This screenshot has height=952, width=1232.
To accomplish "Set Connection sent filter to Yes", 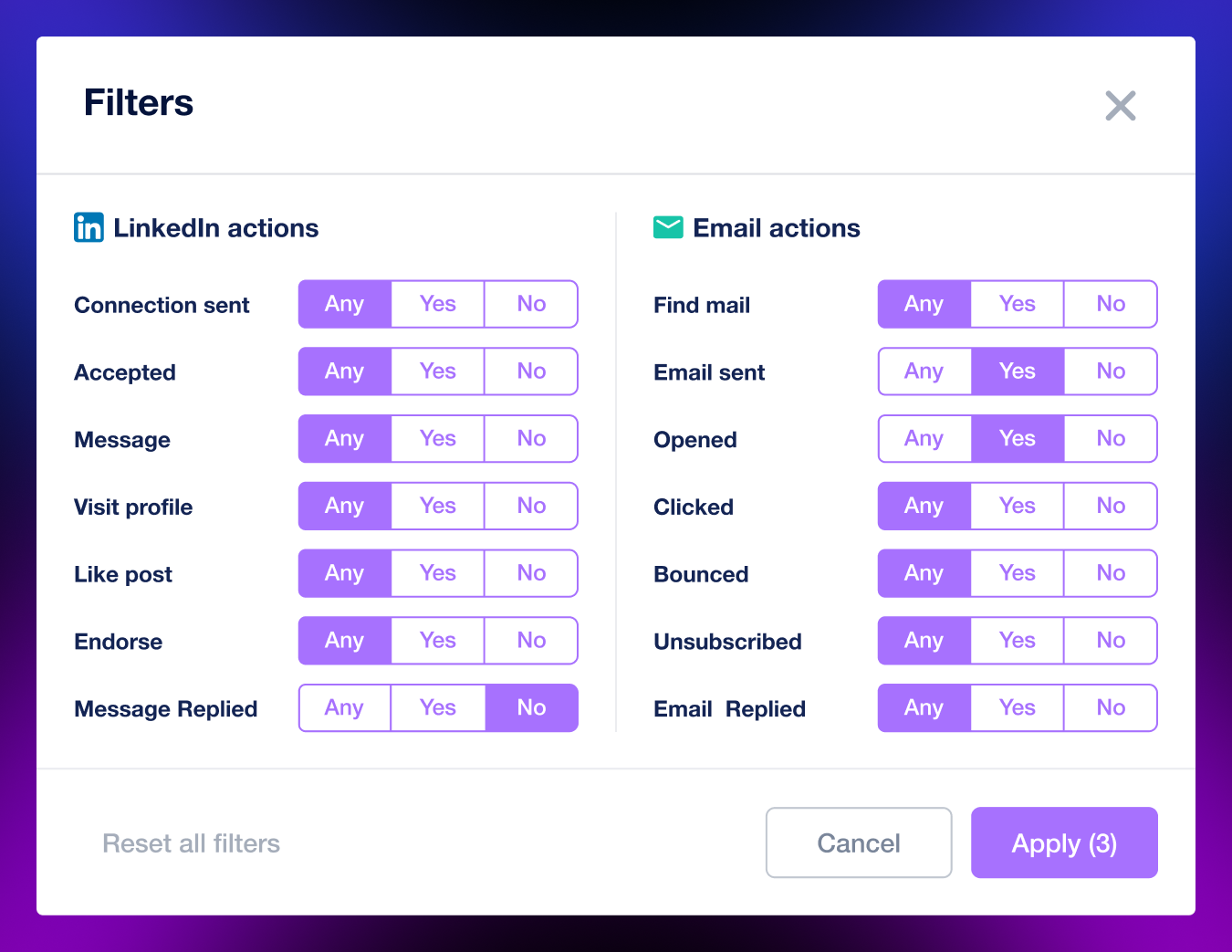I will [438, 304].
